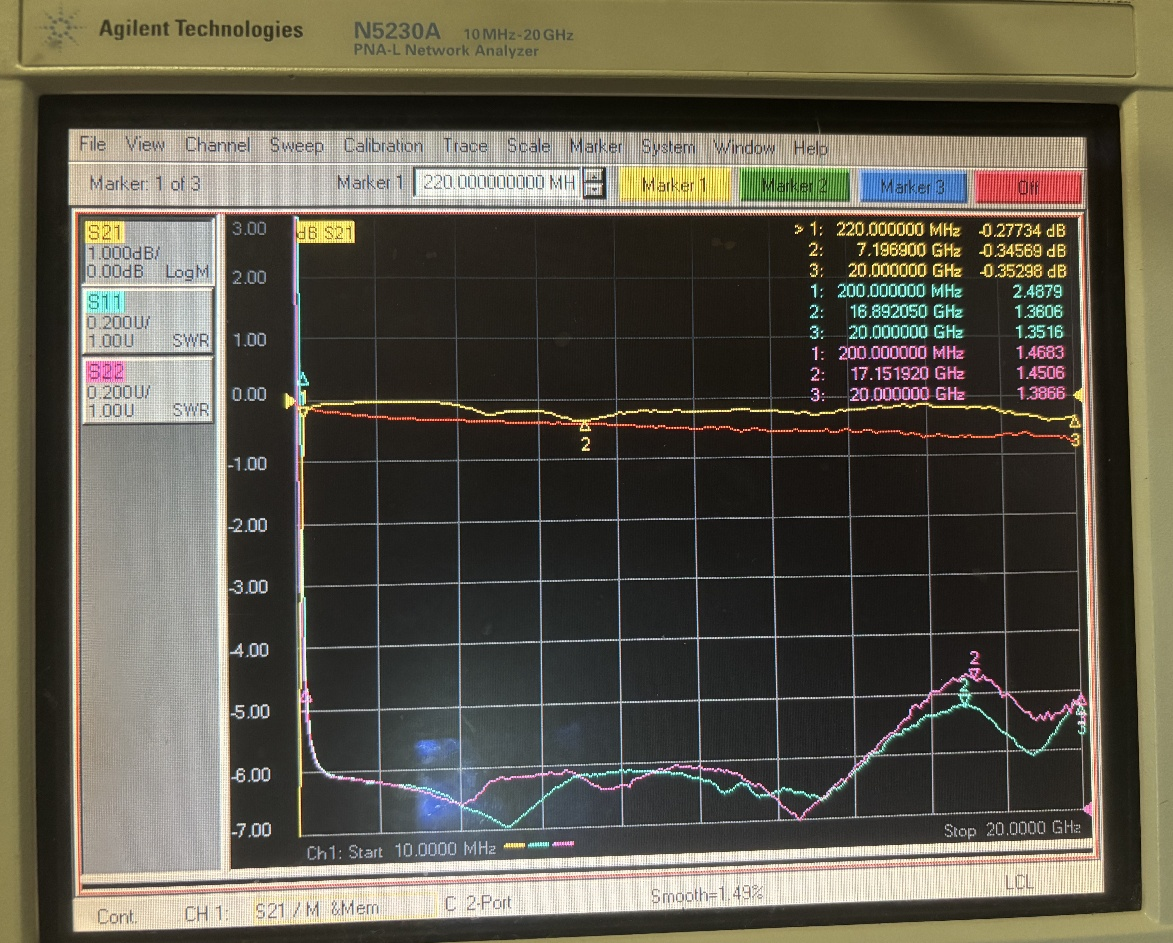Activate the blue Marker 3 button
This screenshot has width=1173, height=943.
pyautogui.click(x=912, y=186)
